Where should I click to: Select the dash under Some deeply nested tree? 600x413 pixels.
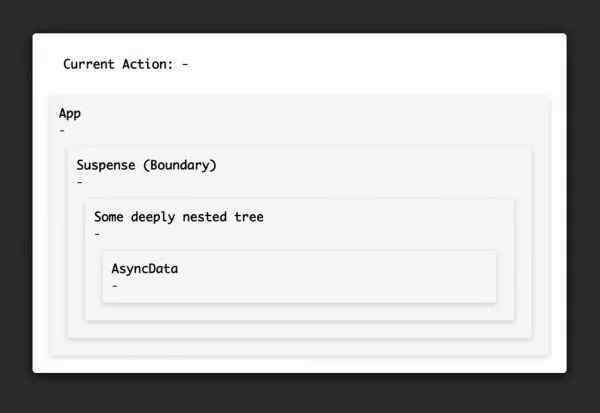[97, 234]
